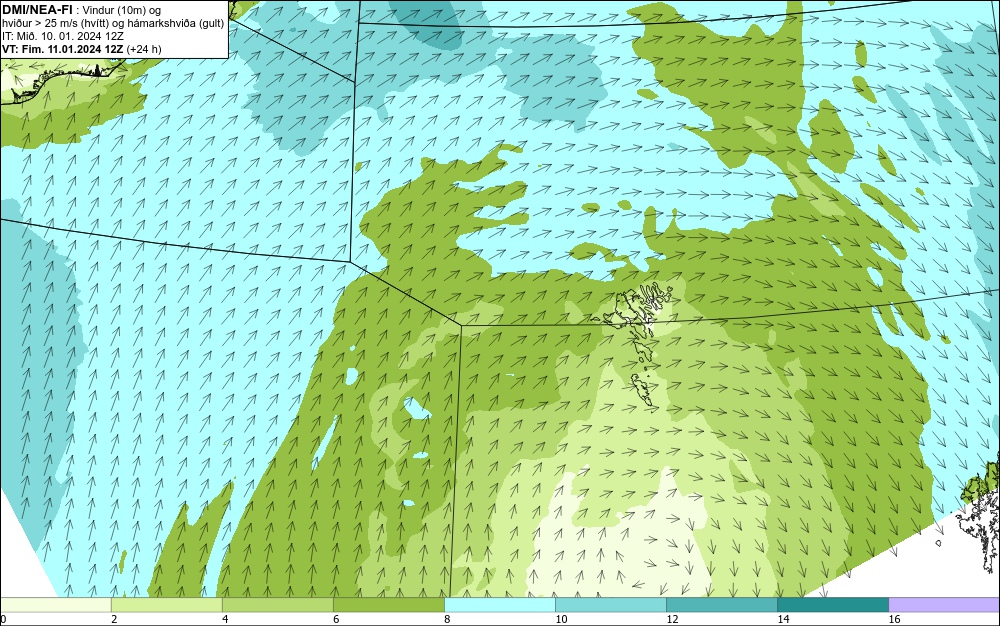This screenshot has height=626, width=1000.
Task: Click the 14–16 m/s dark teal swatch
Action: 832,605
